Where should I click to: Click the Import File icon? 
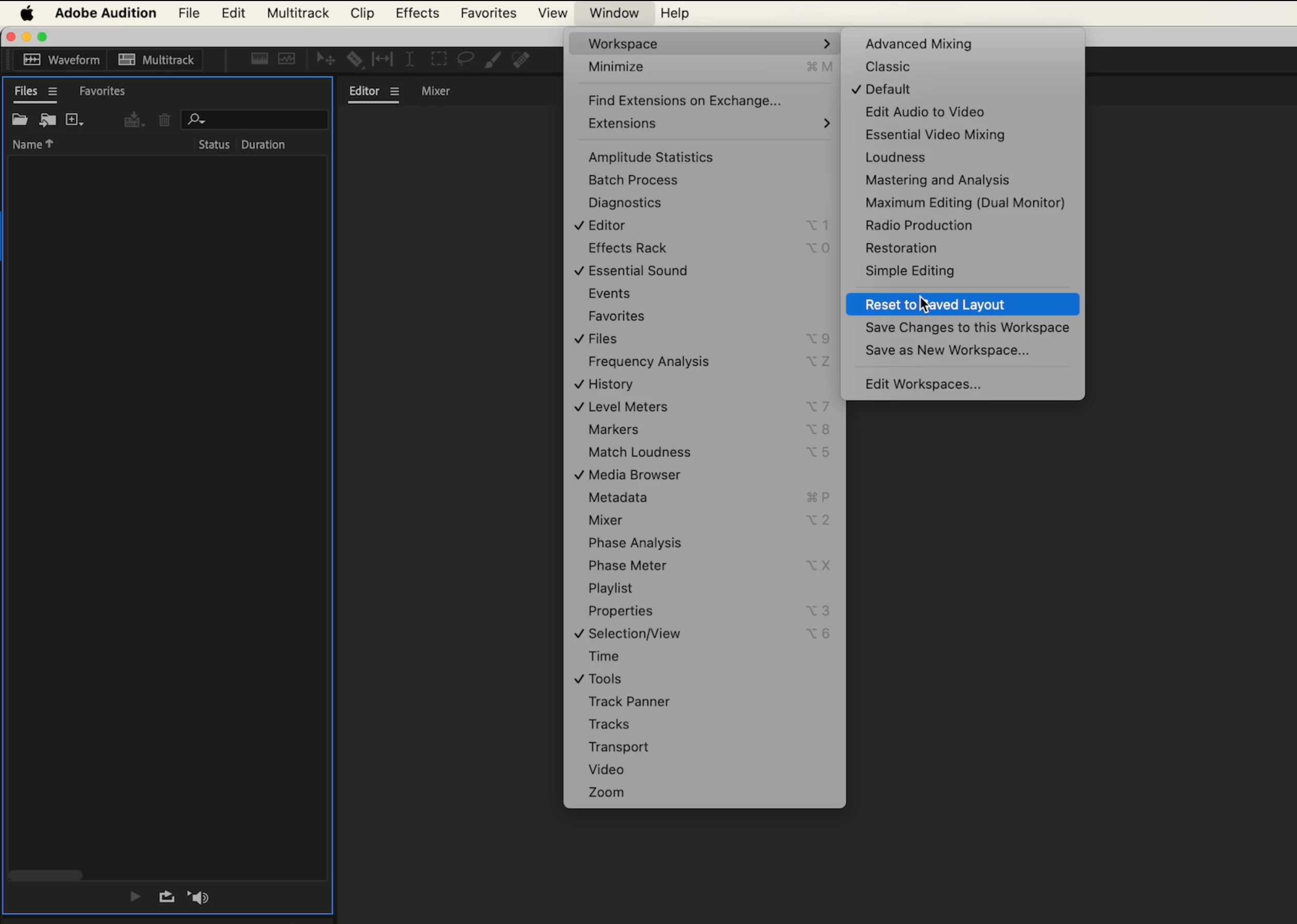(x=48, y=120)
